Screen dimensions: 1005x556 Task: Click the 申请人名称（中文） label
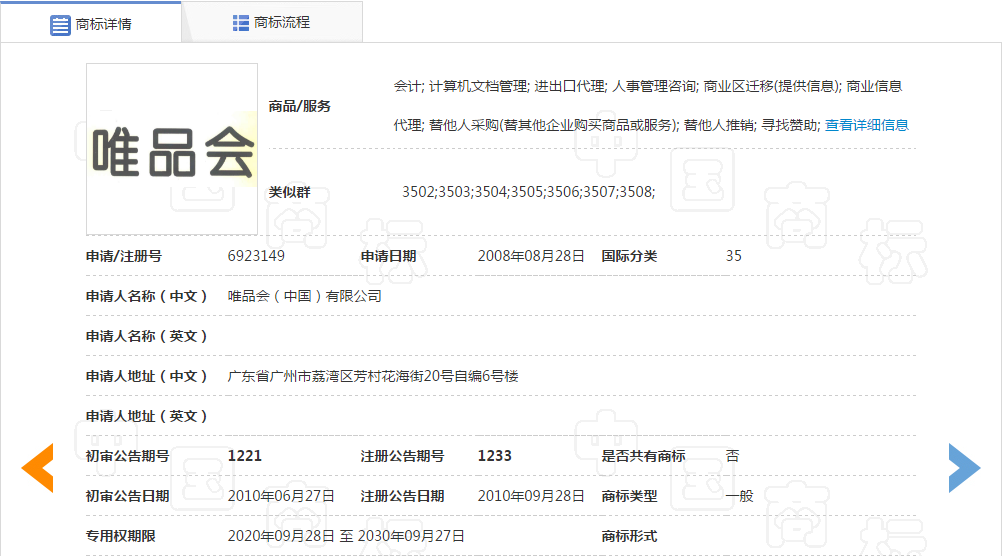(x=147, y=296)
